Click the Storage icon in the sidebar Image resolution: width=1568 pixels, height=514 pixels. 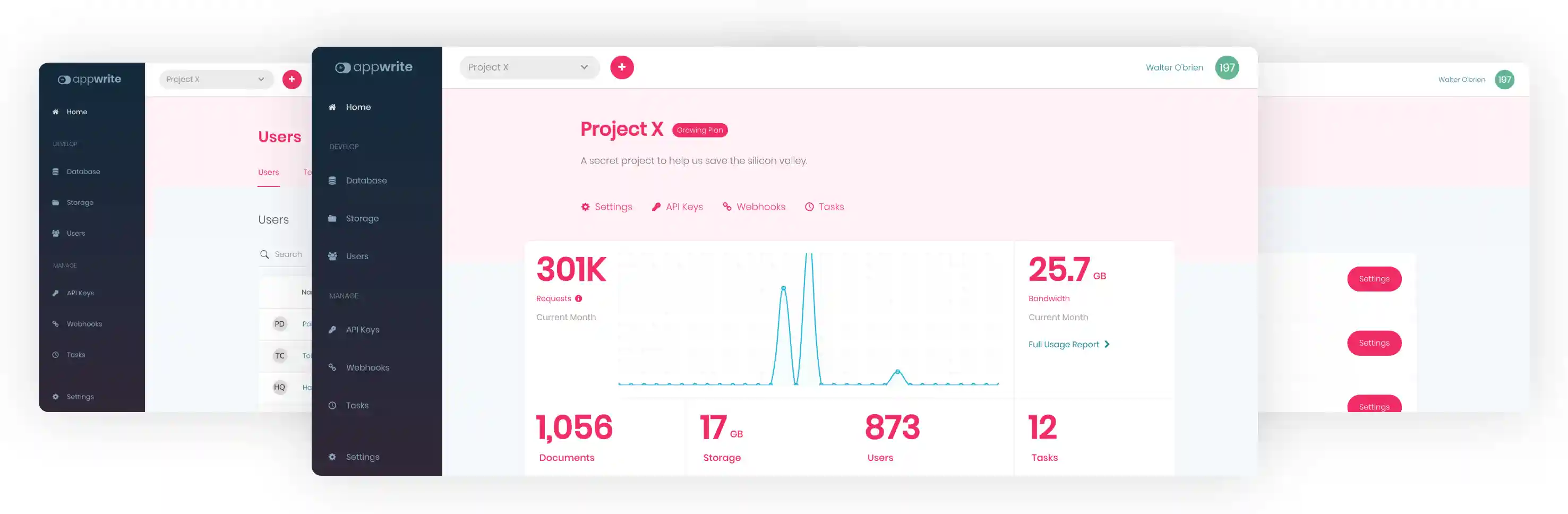pyautogui.click(x=332, y=218)
